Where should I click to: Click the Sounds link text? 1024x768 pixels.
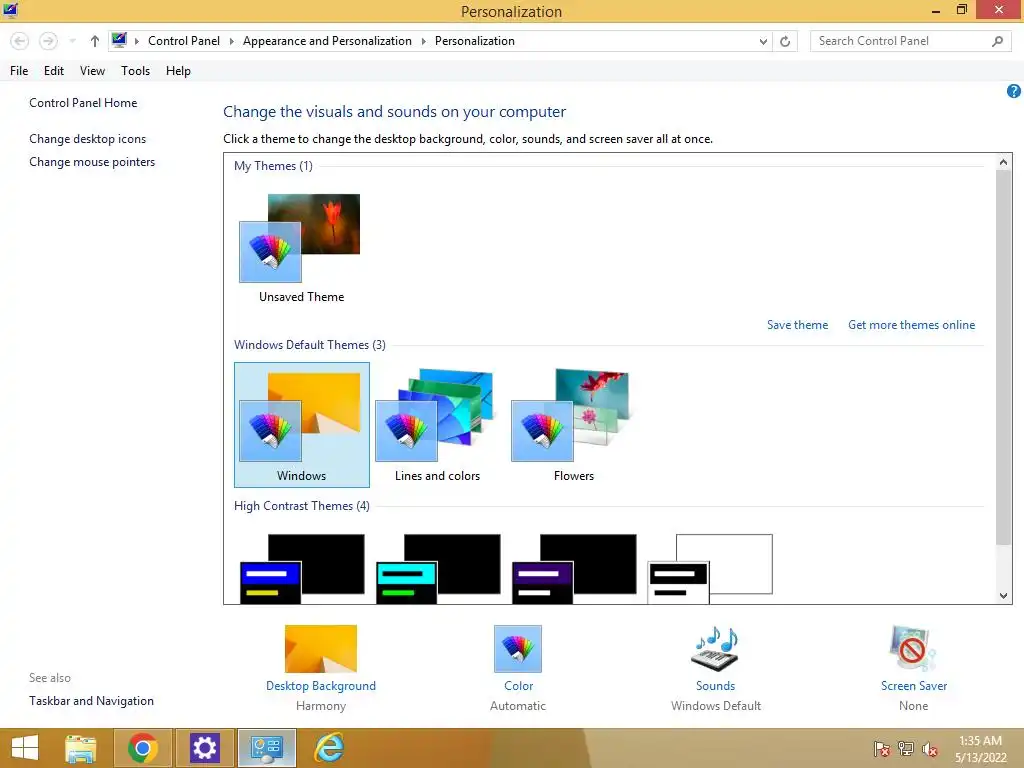715,686
